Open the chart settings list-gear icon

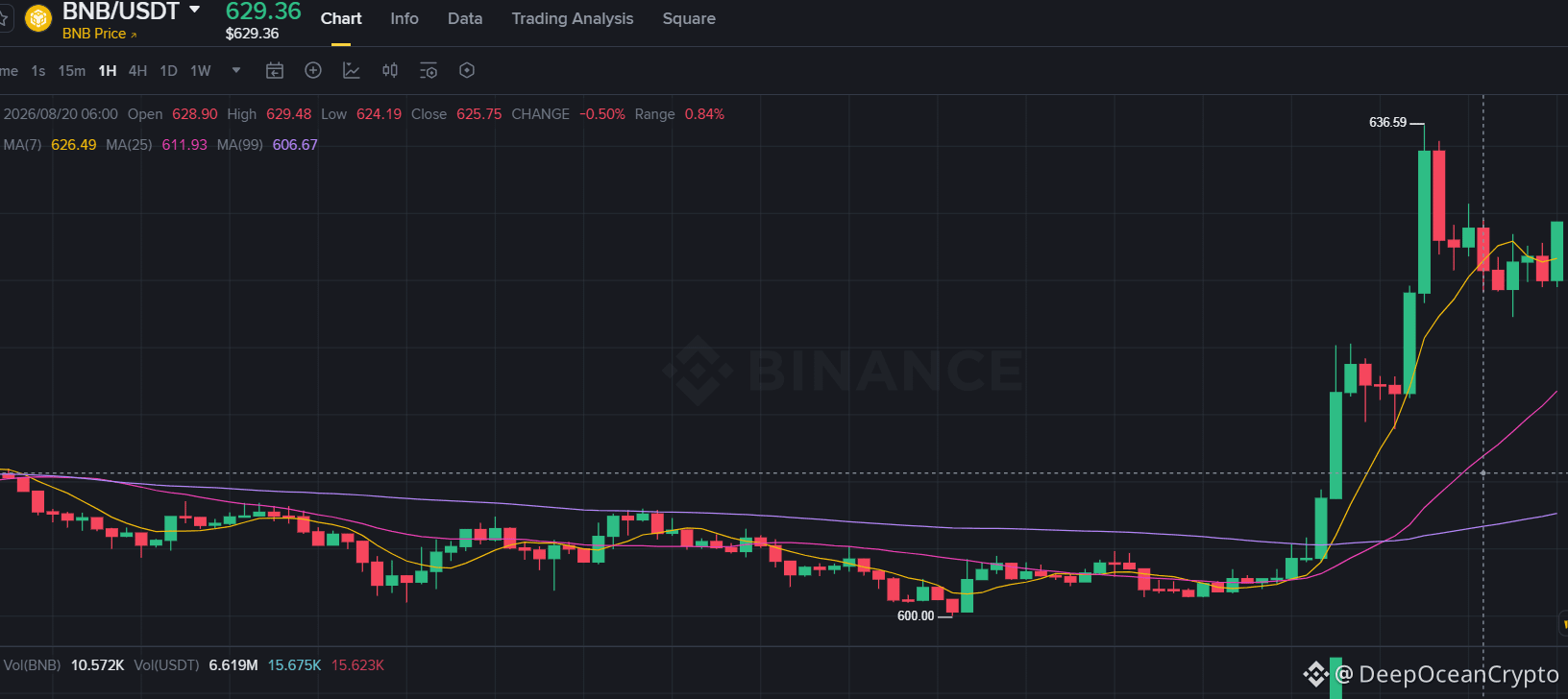click(429, 70)
